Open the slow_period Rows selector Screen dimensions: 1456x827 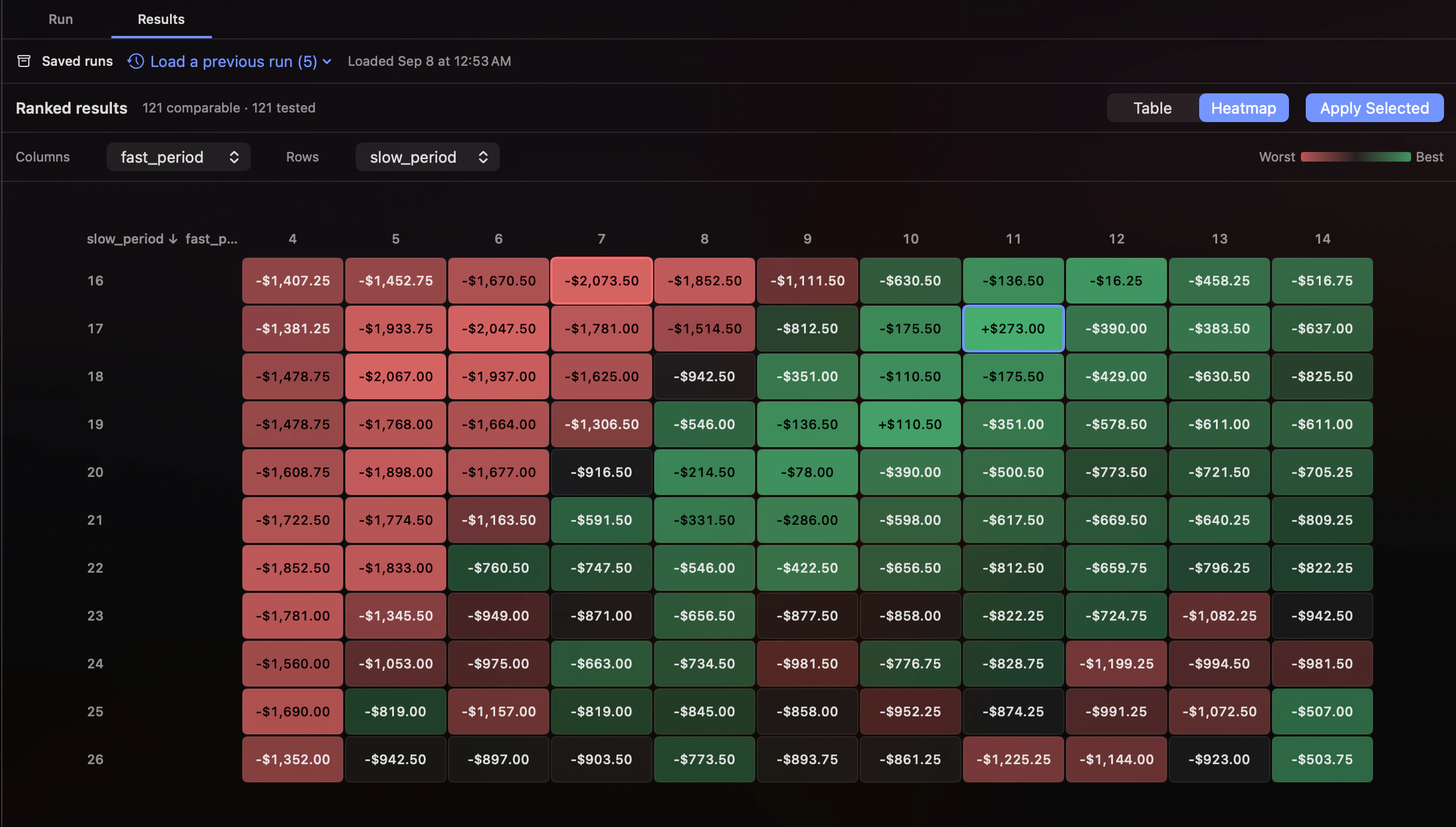pos(427,157)
